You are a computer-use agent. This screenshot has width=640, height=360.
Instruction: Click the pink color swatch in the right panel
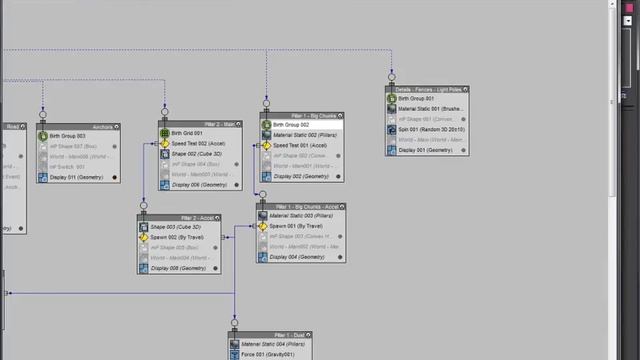(x=629, y=8)
